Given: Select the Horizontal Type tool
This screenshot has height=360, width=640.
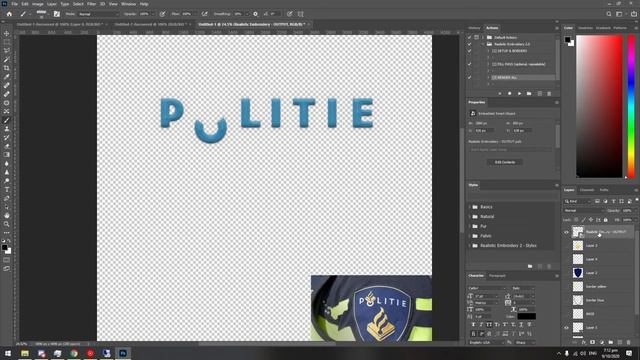Looking at the screenshot, I should (x=7, y=190).
